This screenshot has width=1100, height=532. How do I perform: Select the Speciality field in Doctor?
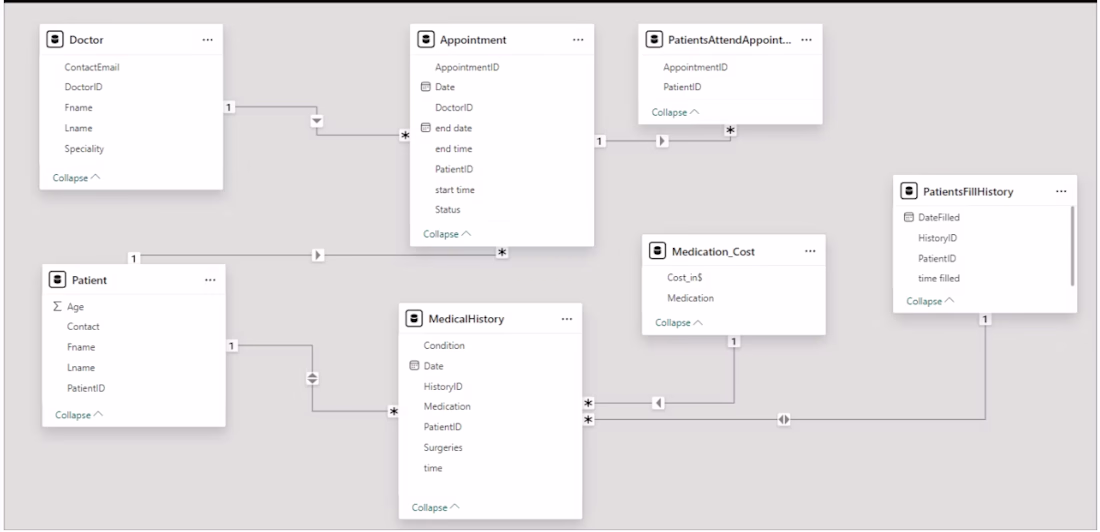point(86,149)
